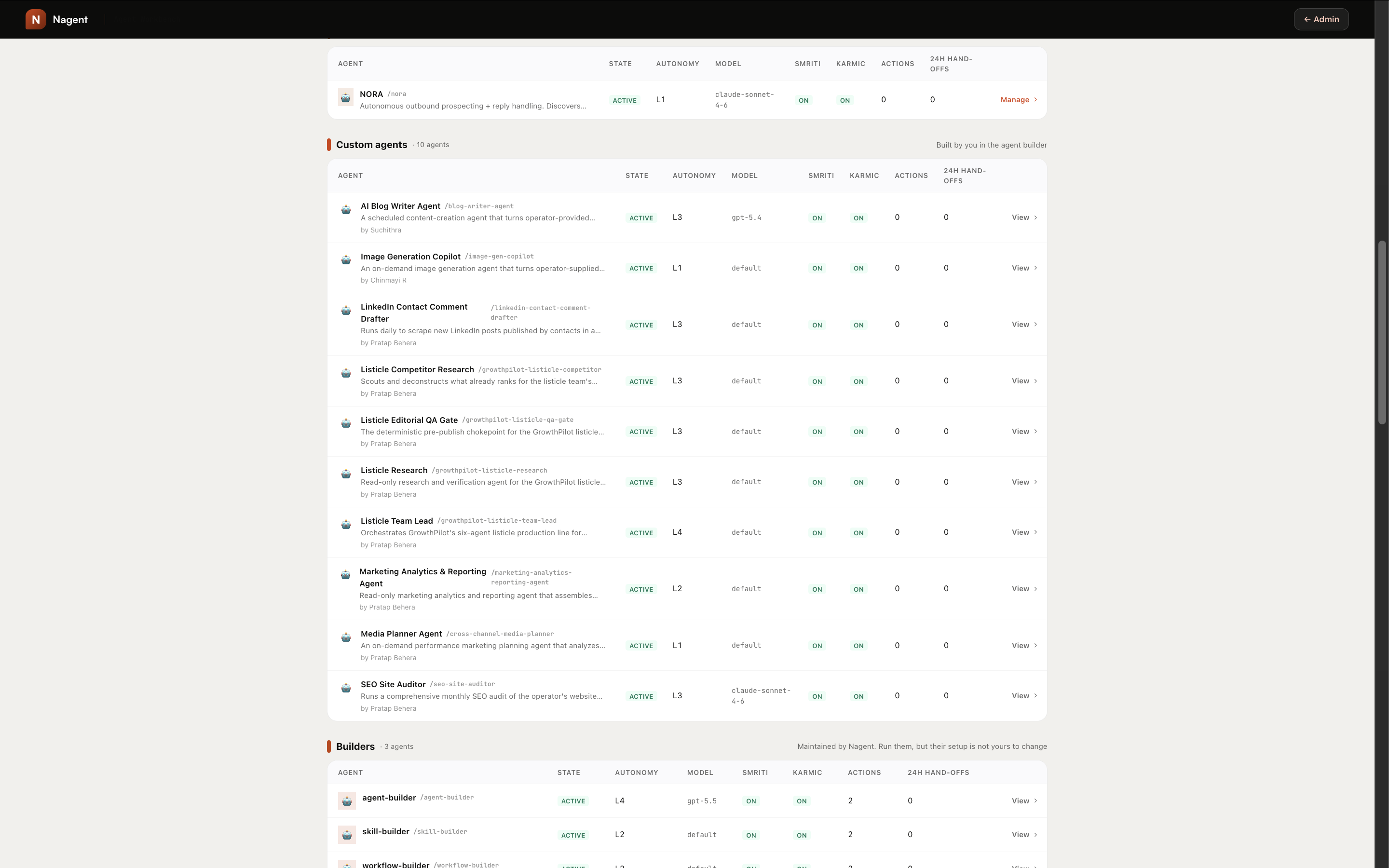Viewport: 1389px width, 868px height.
Task: Click 'by Suchithra' author text
Action: [x=381, y=230]
